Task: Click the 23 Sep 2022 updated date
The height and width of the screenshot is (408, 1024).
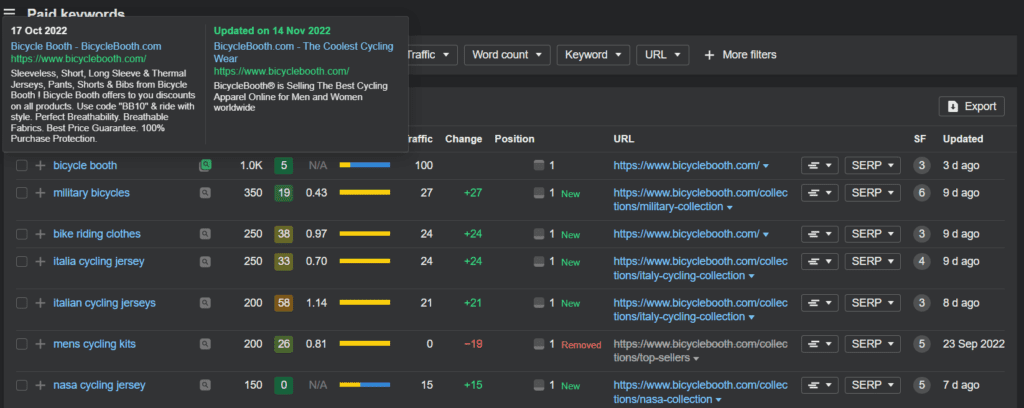Action: pos(974,344)
